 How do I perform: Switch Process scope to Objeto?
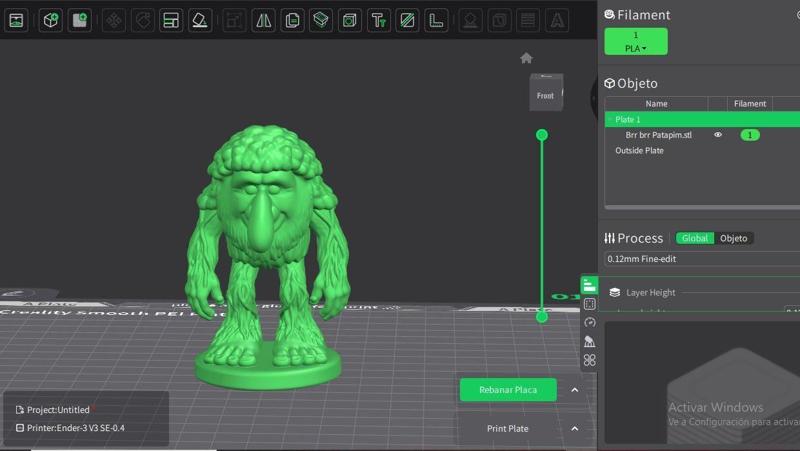click(734, 238)
